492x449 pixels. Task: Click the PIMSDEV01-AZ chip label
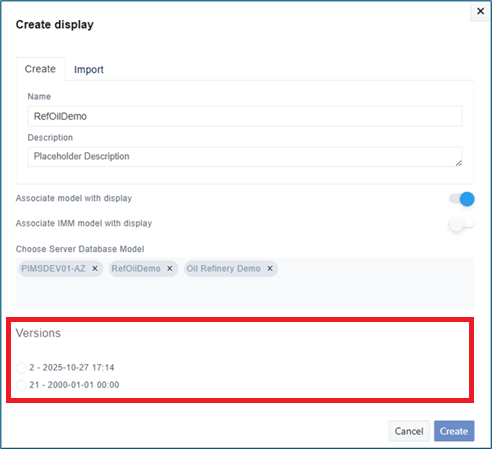tap(53, 269)
